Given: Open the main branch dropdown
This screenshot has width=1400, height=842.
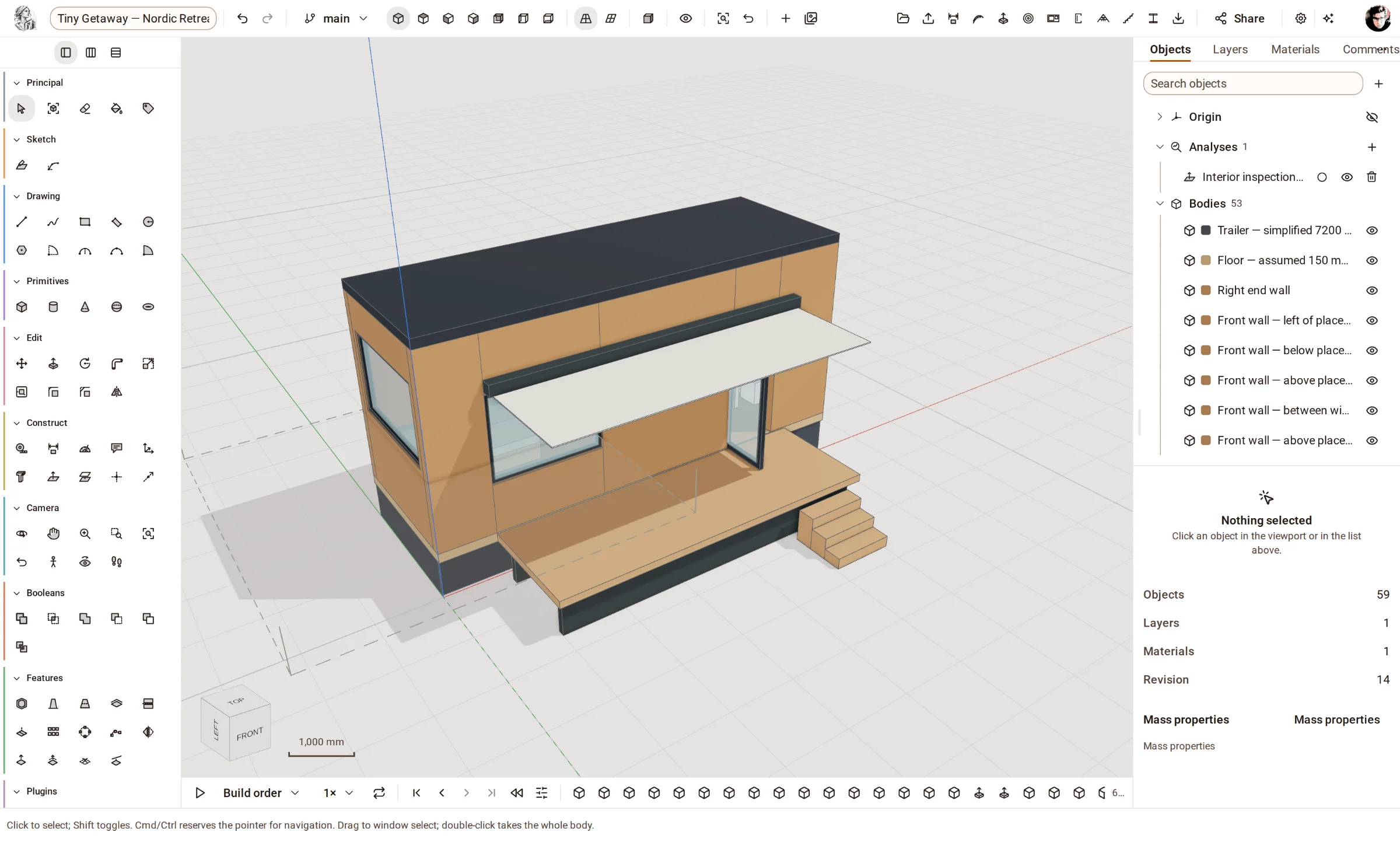Looking at the screenshot, I should [x=336, y=19].
